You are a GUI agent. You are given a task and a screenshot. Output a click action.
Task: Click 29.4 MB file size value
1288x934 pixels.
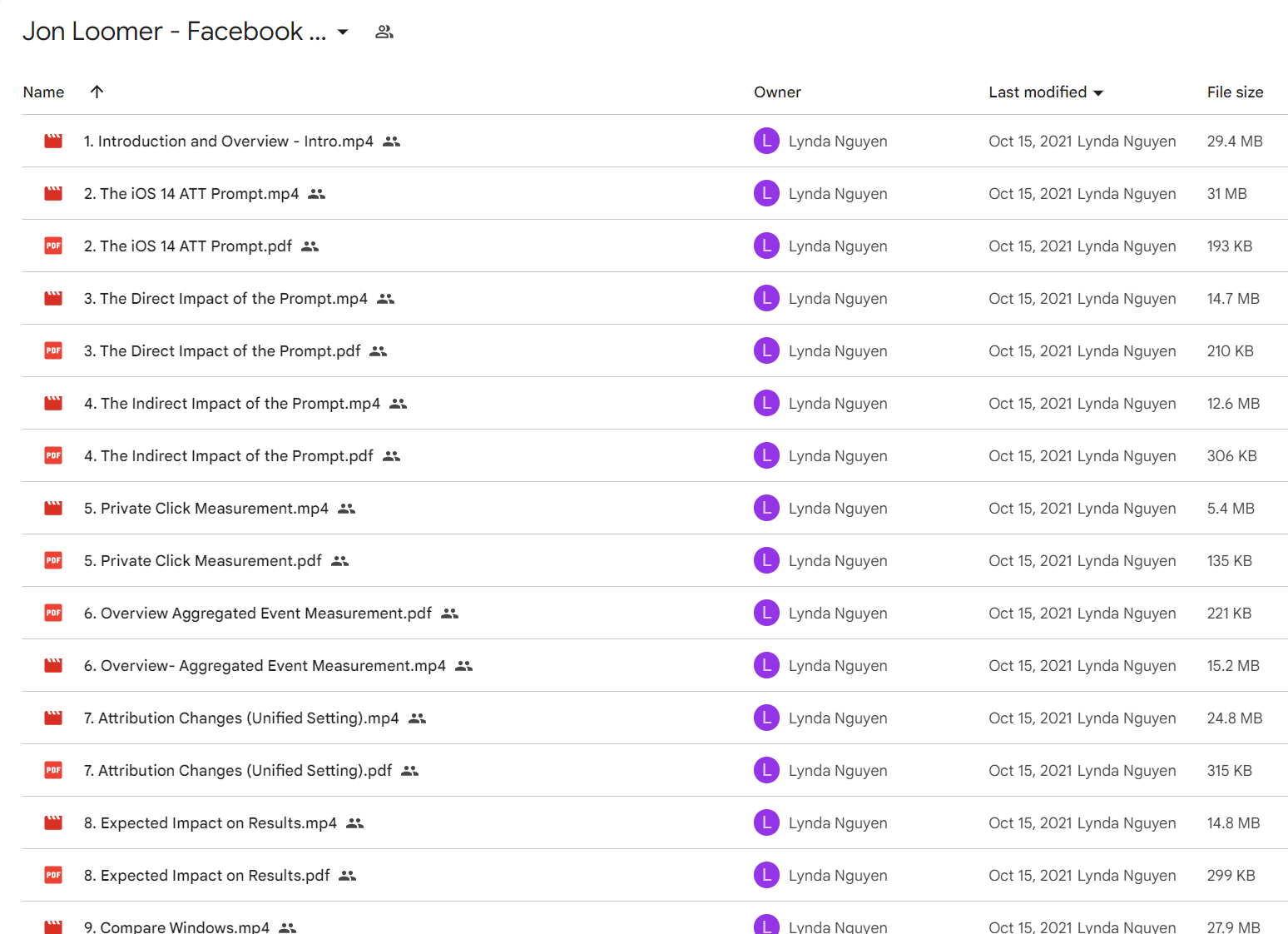(1235, 142)
